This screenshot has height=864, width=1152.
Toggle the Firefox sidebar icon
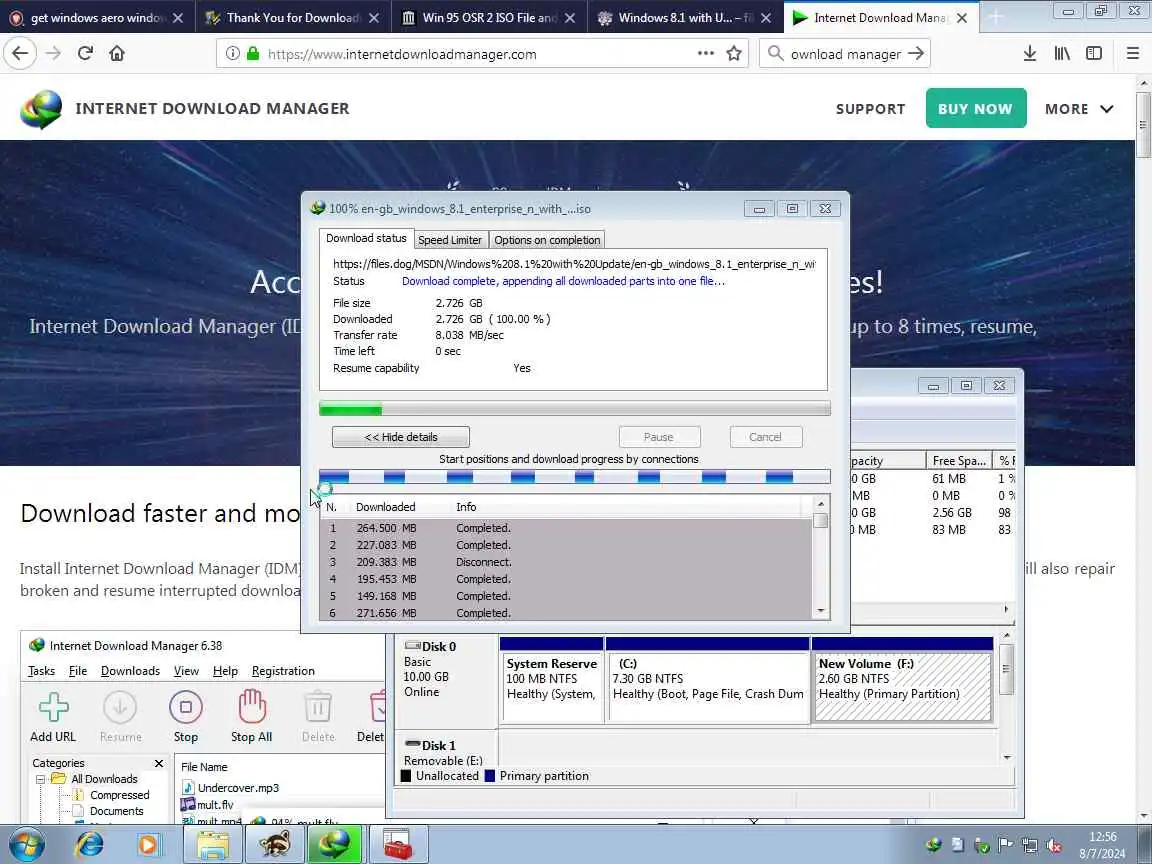tap(1094, 53)
